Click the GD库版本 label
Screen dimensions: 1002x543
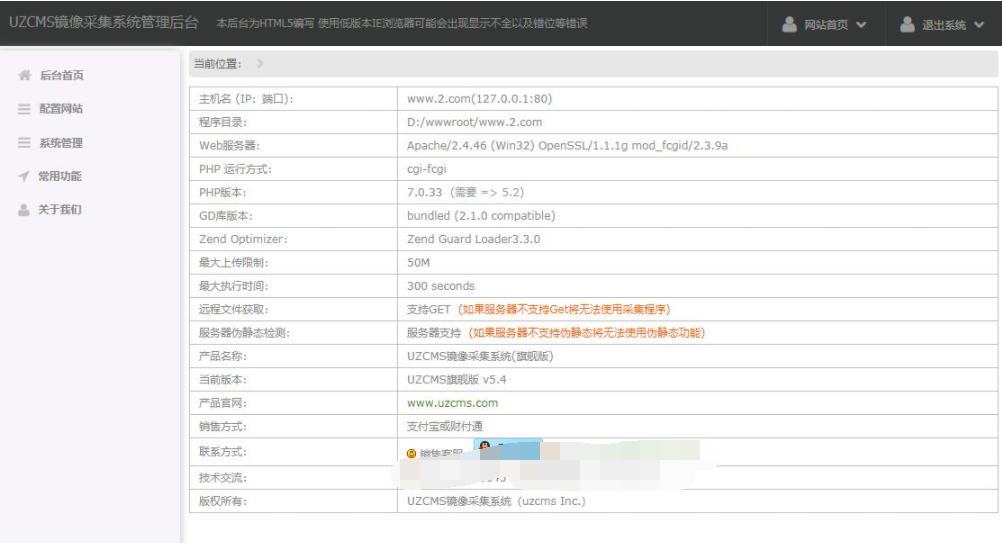pyautogui.click(x=226, y=216)
